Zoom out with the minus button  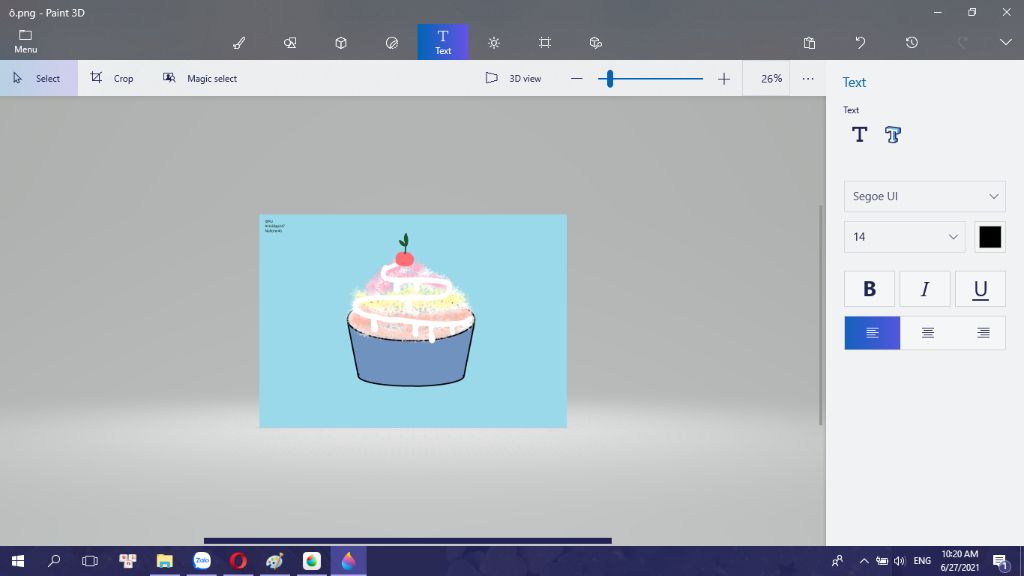576,79
